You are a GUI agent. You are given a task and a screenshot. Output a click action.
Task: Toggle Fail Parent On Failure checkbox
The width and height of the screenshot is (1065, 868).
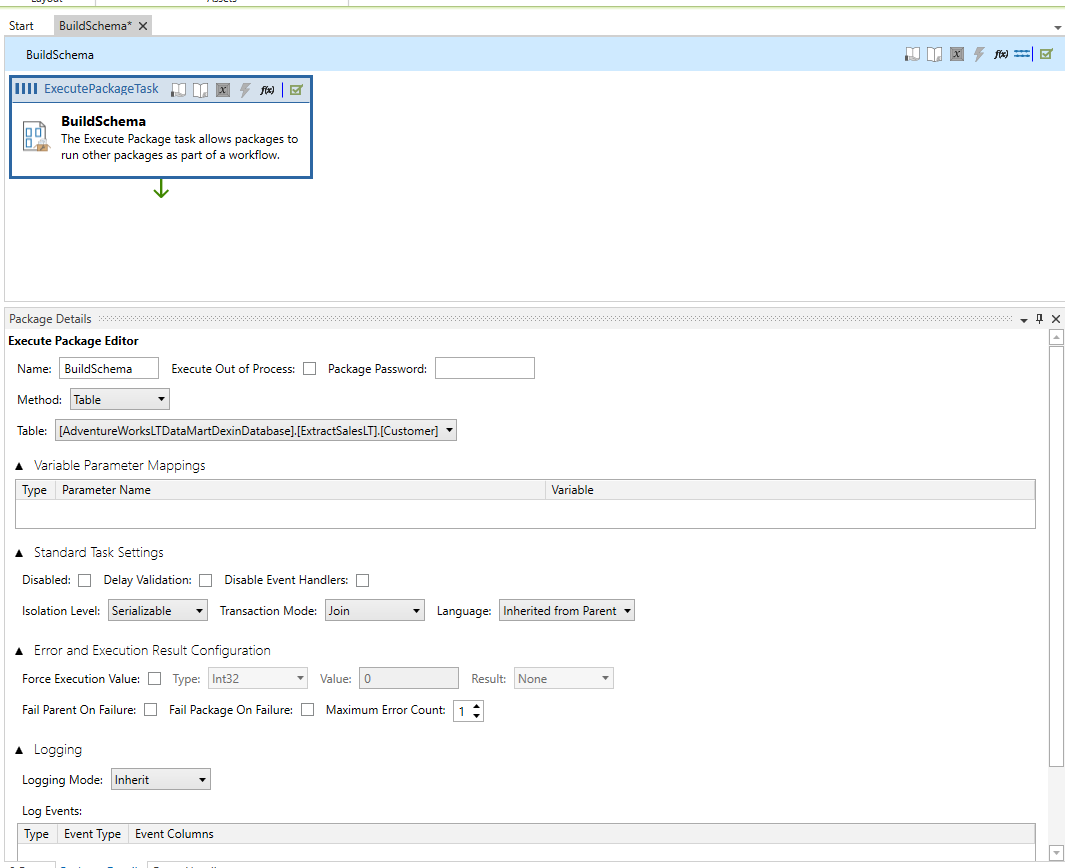pos(151,710)
